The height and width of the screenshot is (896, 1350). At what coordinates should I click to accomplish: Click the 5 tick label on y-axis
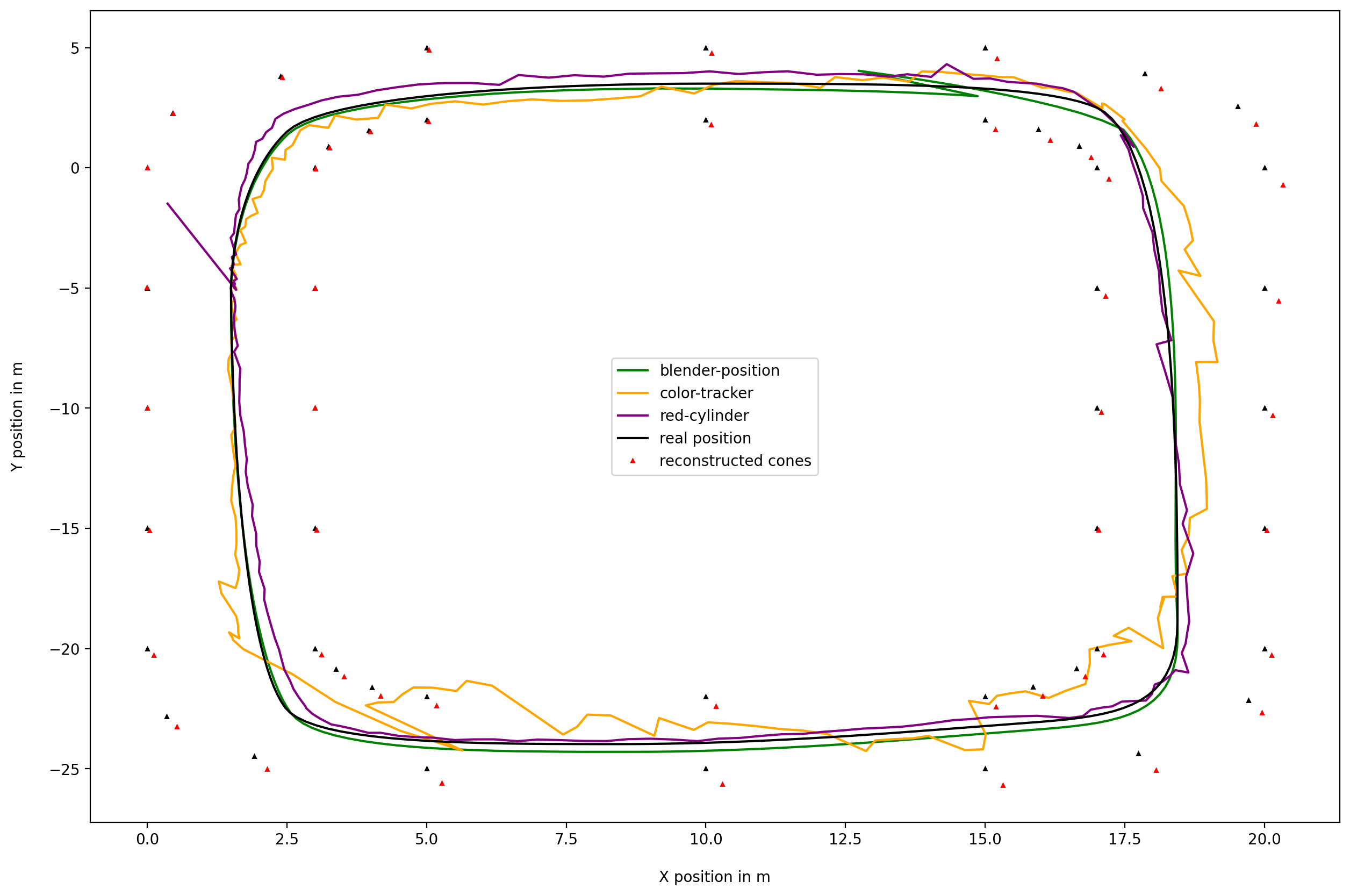(x=75, y=48)
